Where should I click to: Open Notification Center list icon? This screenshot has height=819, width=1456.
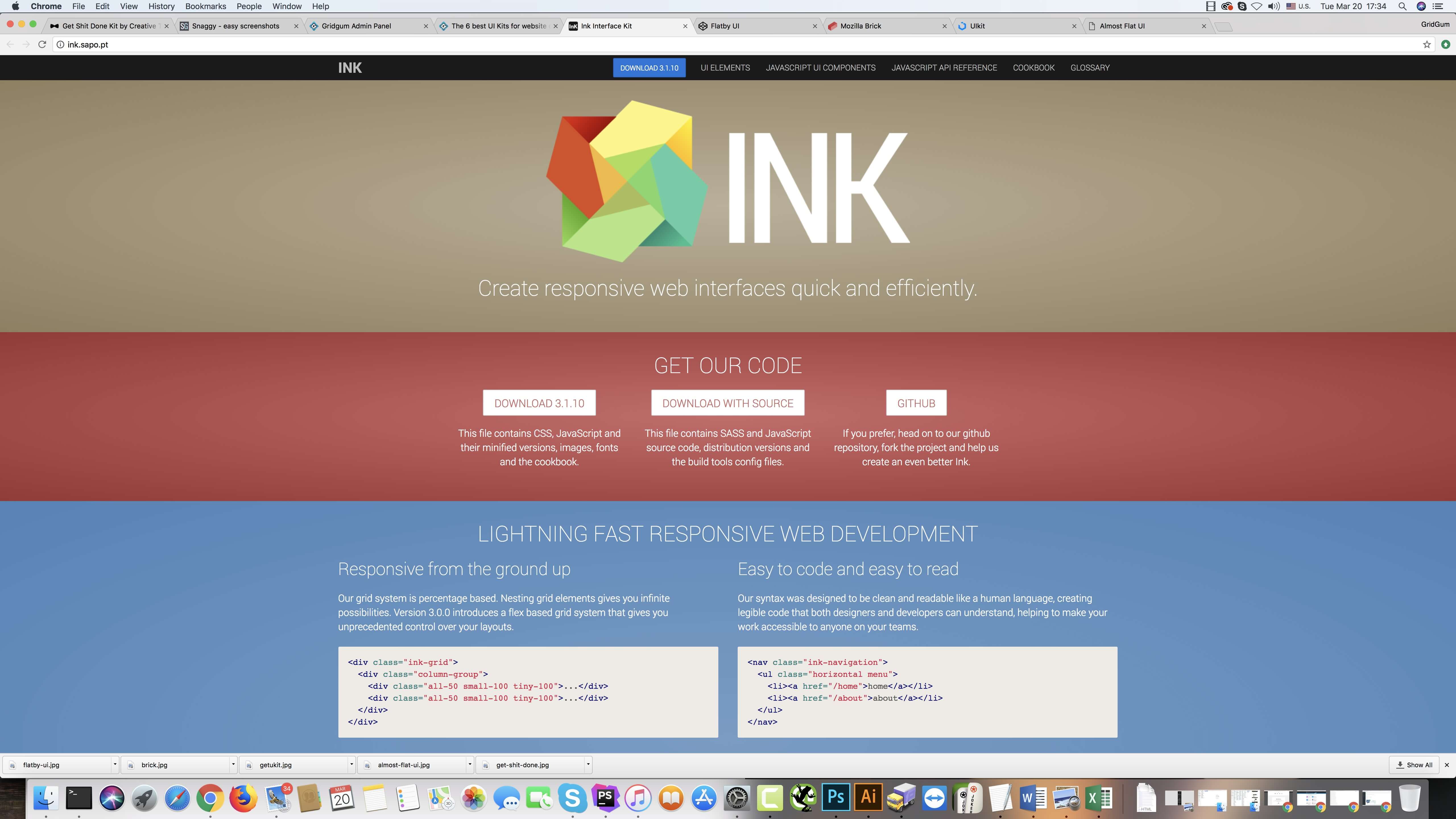(x=1438, y=6)
